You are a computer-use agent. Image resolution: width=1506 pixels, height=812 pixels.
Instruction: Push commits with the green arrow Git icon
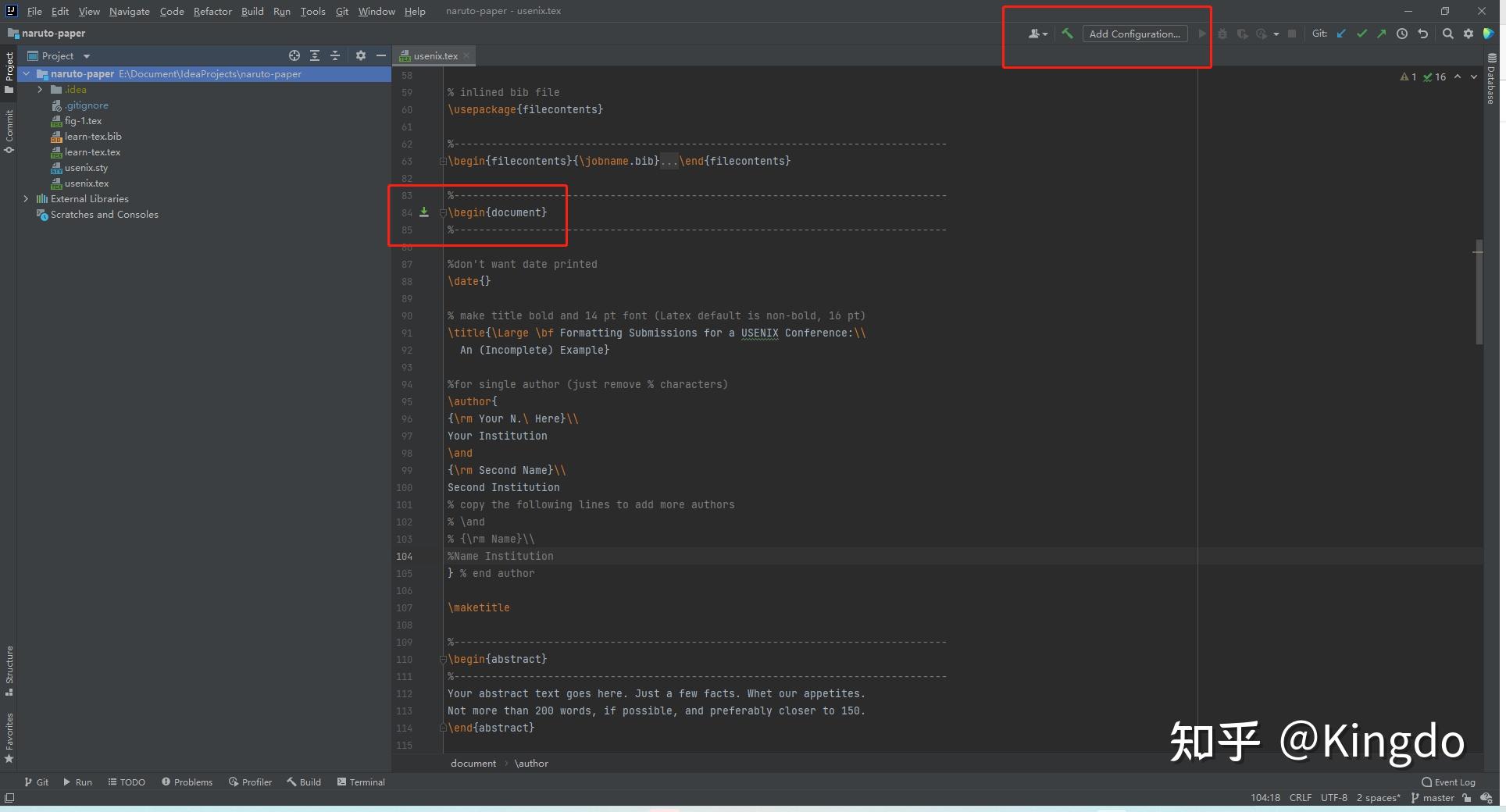[1383, 34]
